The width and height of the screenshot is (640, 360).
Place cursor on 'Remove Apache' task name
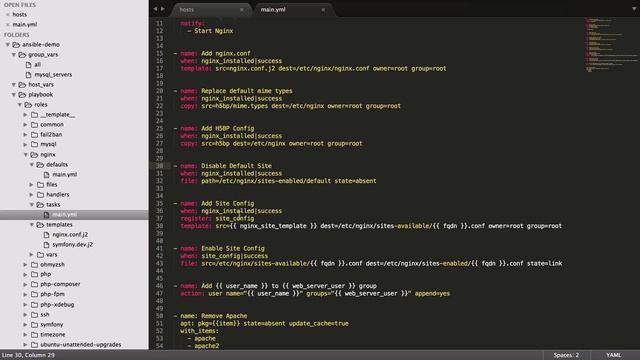click(224, 316)
